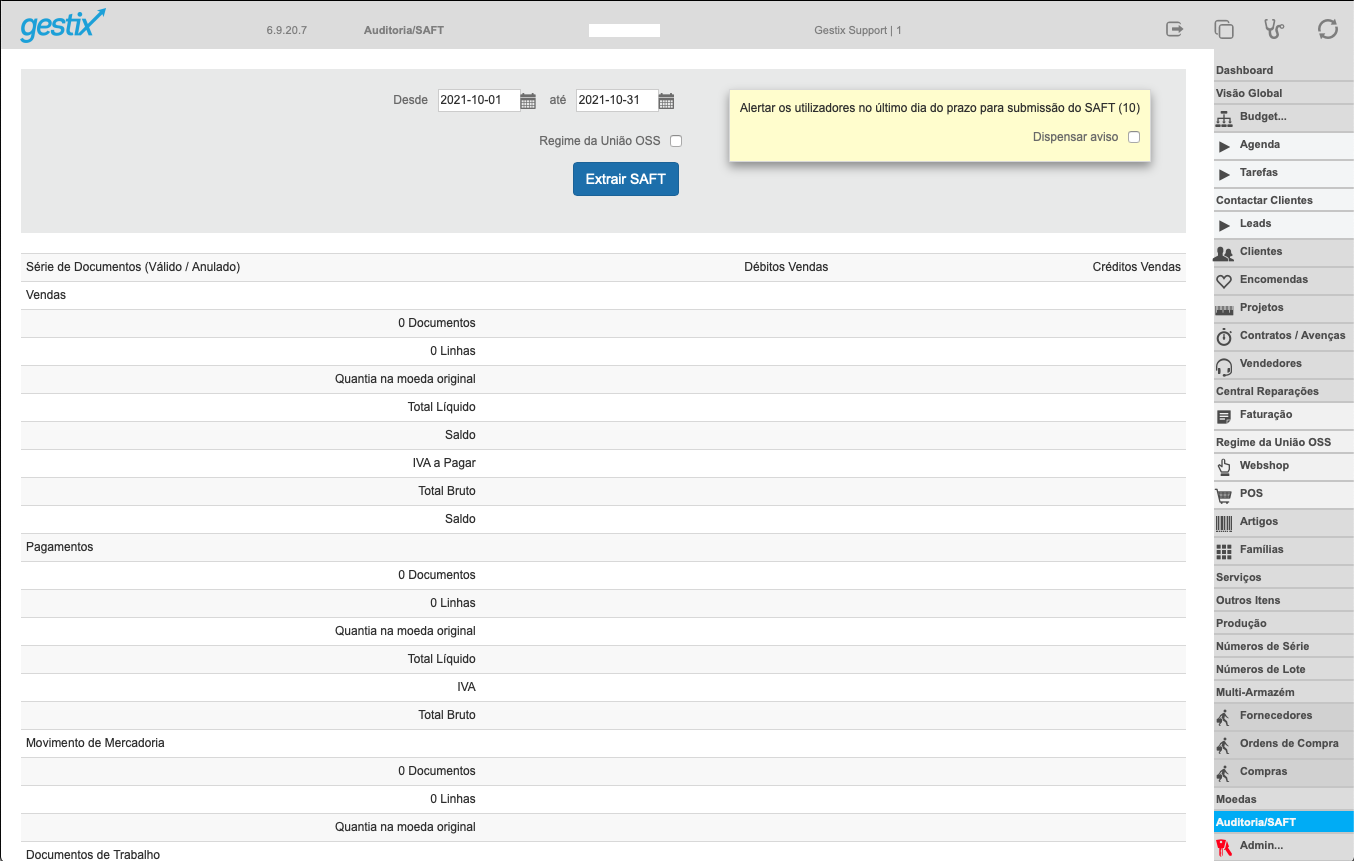Open Números de Lote menu item

coord(1283,669)
